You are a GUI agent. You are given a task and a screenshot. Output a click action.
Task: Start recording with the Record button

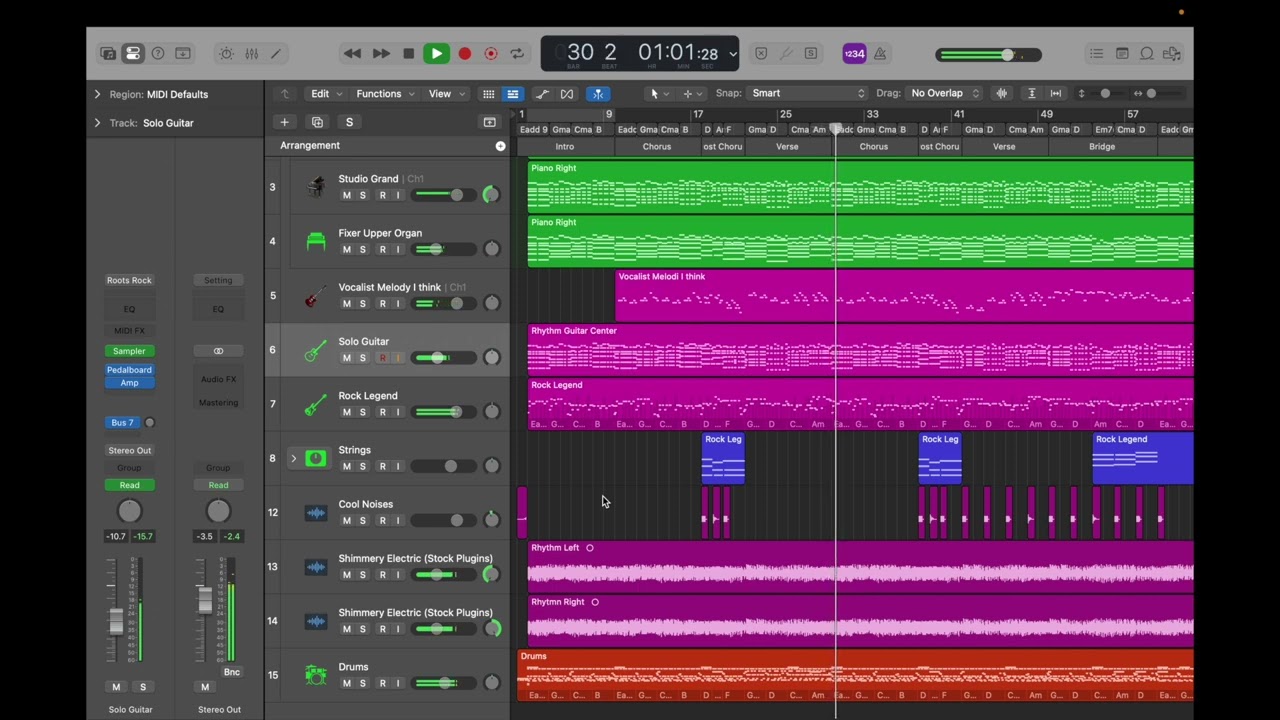465,54
